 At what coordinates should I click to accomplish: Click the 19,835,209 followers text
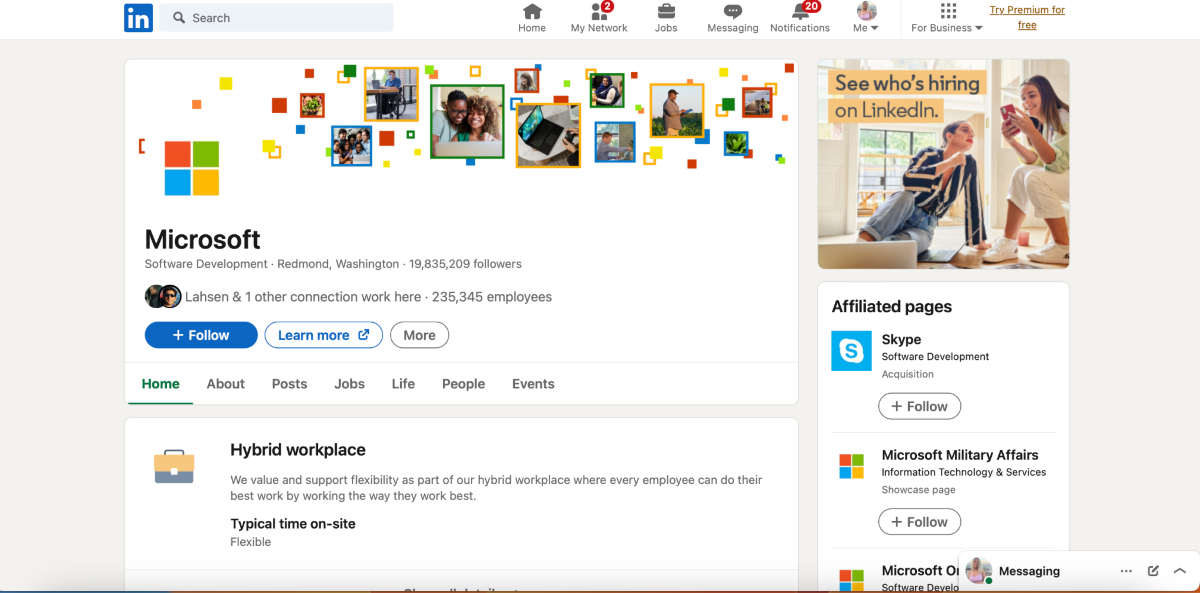(x=465, y=264)
